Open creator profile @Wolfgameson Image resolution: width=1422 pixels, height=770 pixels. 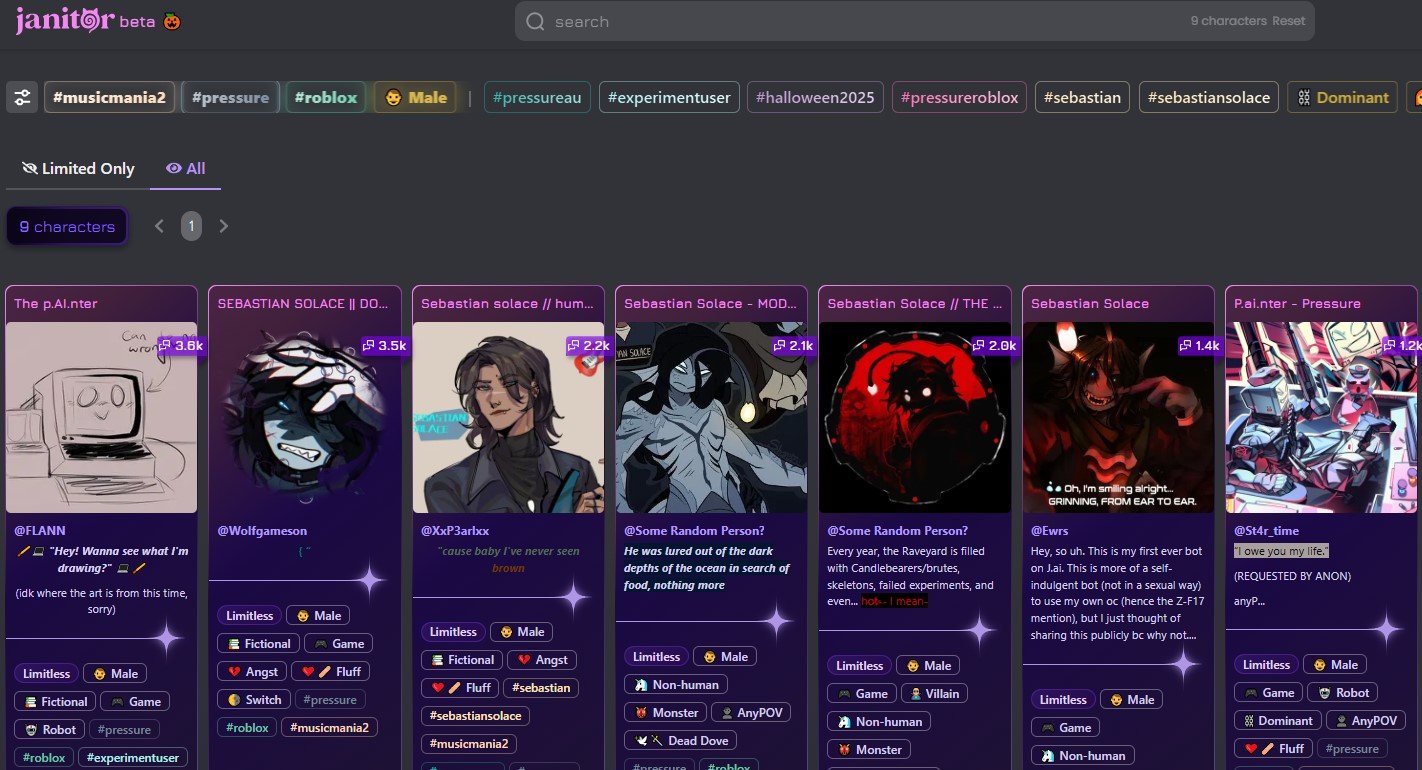[262, 531]
